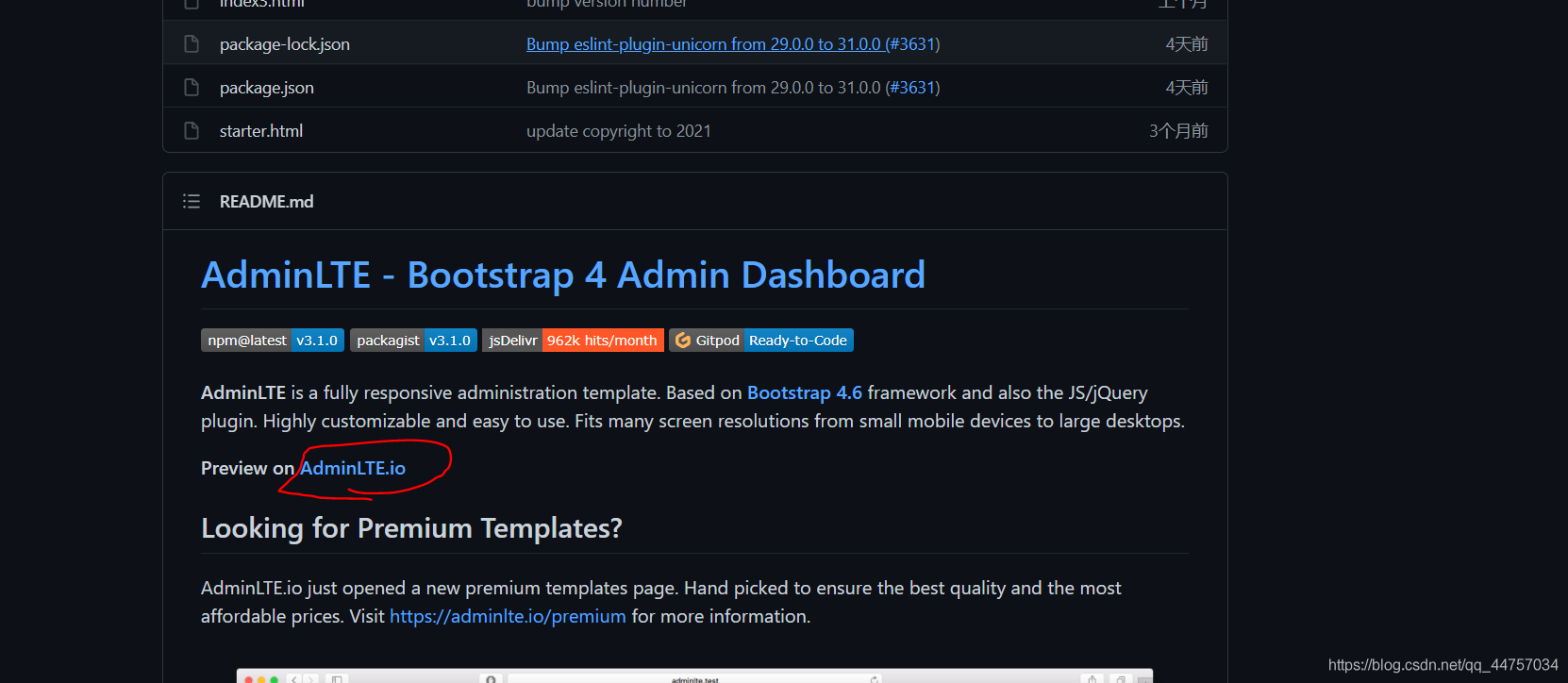The height and width of the screenshot is (683, 1568).
Task: Open the Gitpod Ready-to-Code badge
Action: click(x=761, y=341)
